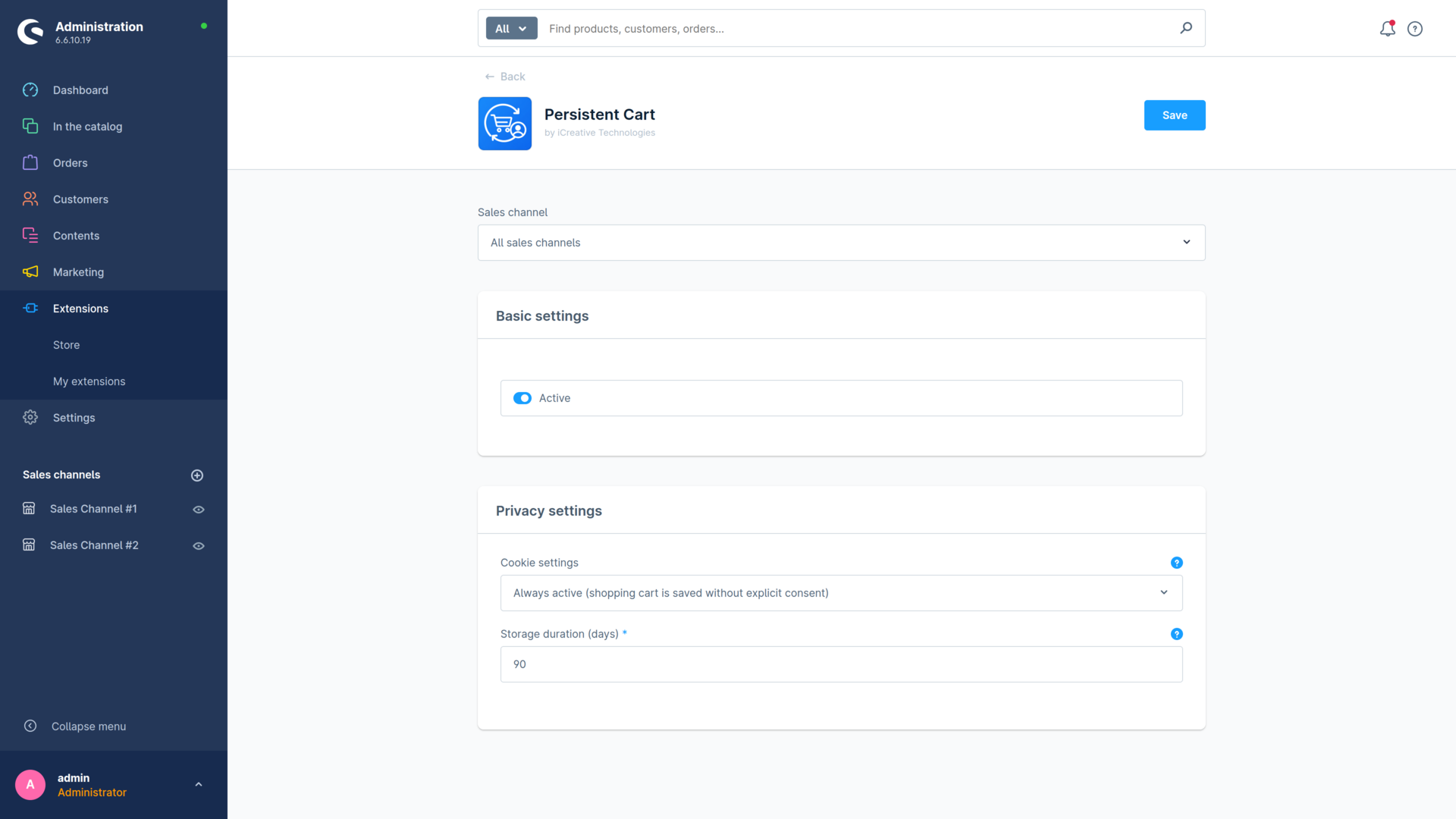Expand the admin user menu chevron

(199, 785)
